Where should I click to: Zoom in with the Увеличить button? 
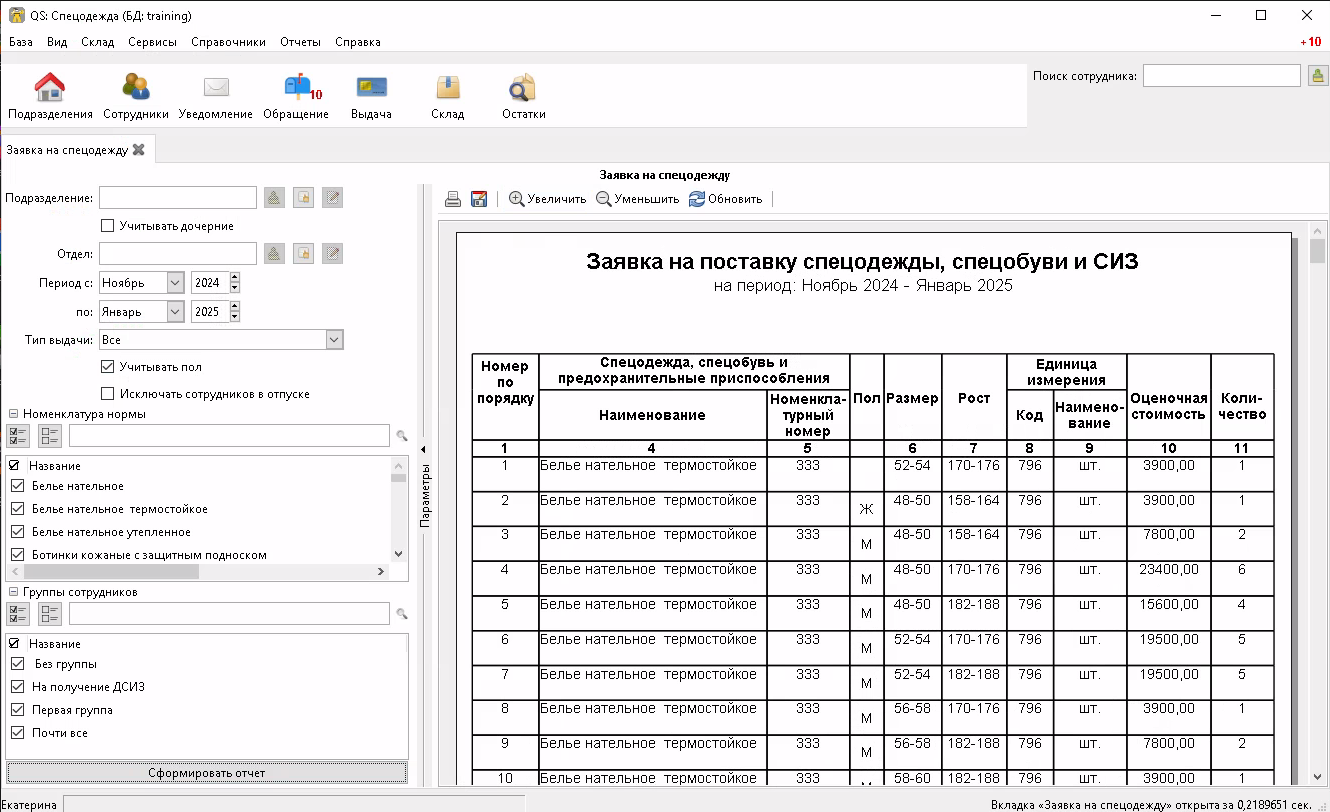(547, 199)
